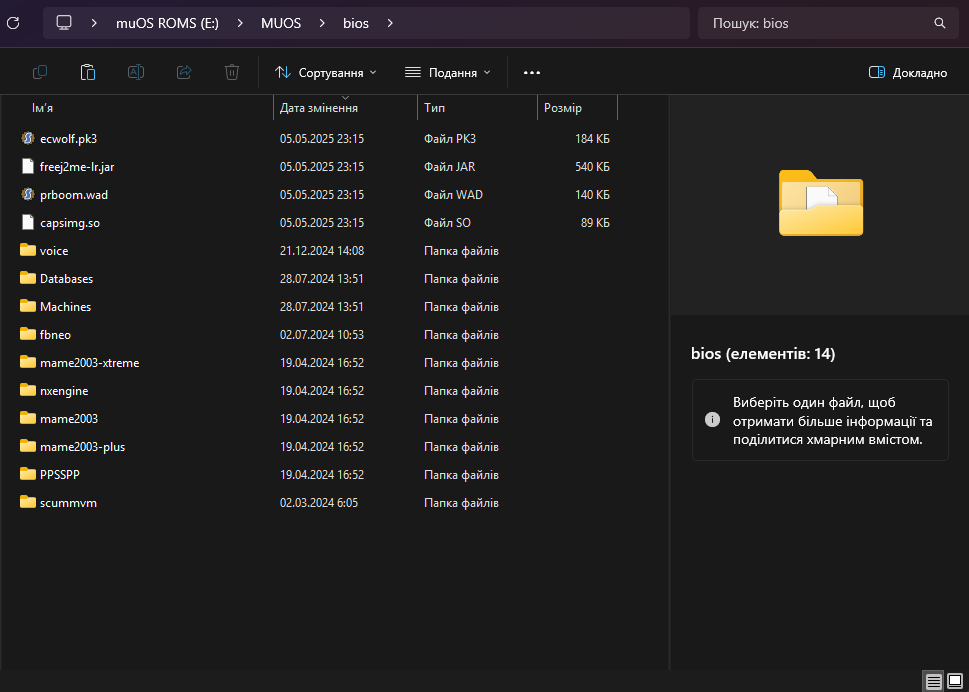Viewport: 969px width, 692px height.
Task: Expand the chevron after bios in breadcrumb
Action: (x=389, y=23)
